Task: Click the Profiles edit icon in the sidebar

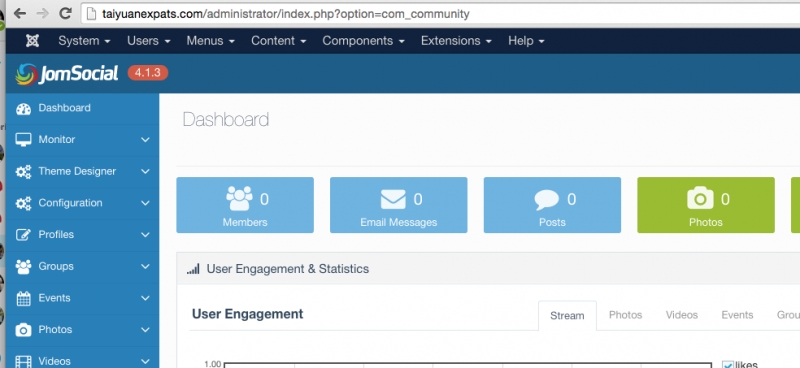Action: [x=23, y=235]
